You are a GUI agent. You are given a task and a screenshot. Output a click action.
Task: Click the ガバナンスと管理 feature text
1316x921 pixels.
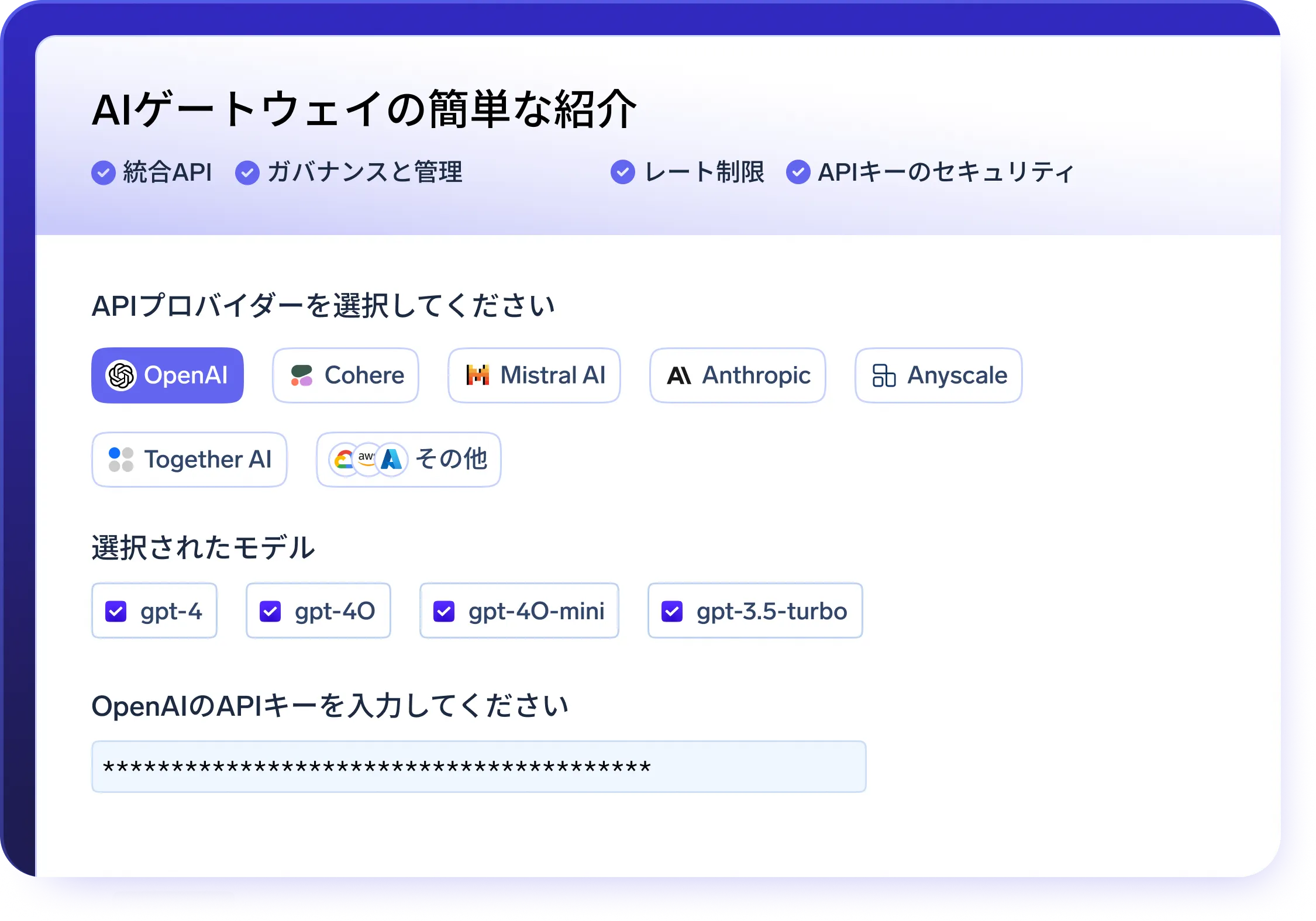pos(365,173)
